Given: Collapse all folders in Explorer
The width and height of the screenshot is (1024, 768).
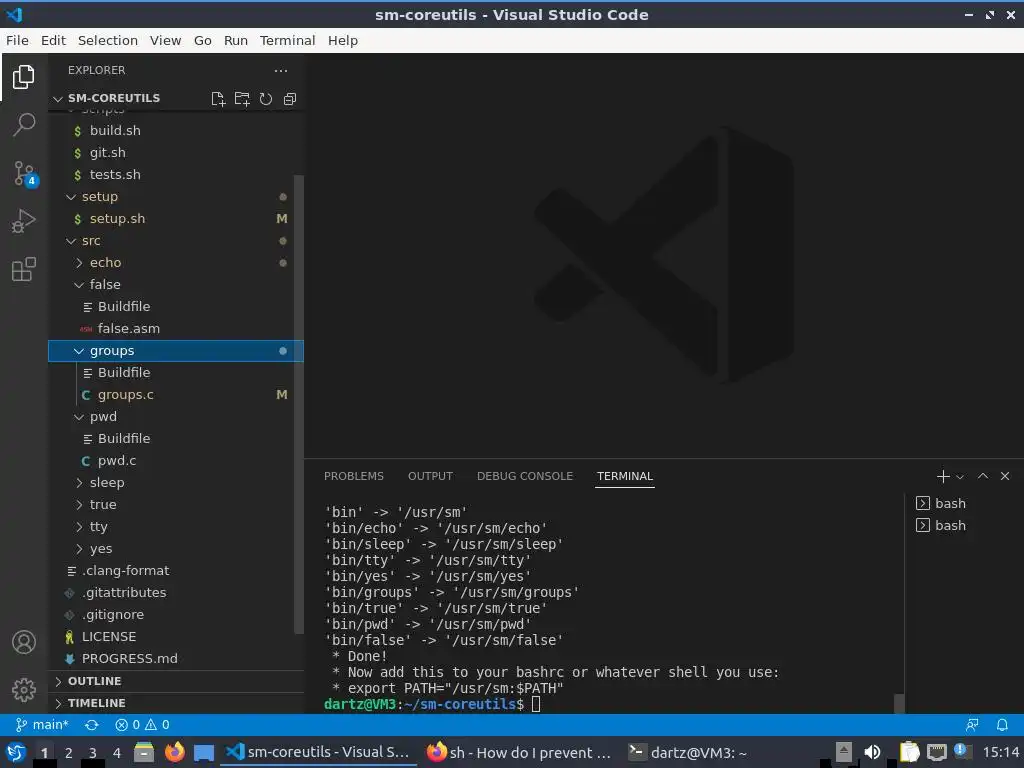Looking at the screenshot, I should click(x=290, y=99).
